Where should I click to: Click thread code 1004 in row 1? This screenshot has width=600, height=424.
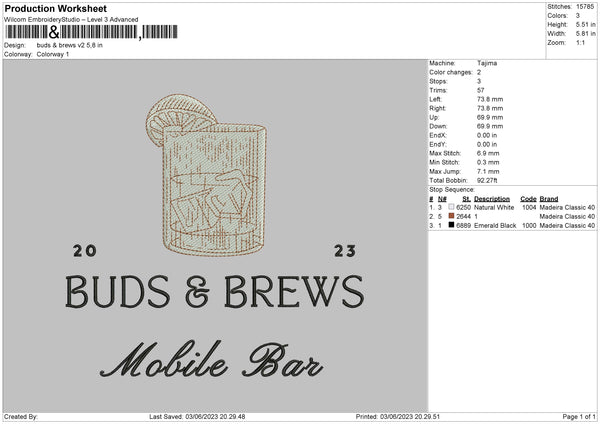click(x=529, y=207)
